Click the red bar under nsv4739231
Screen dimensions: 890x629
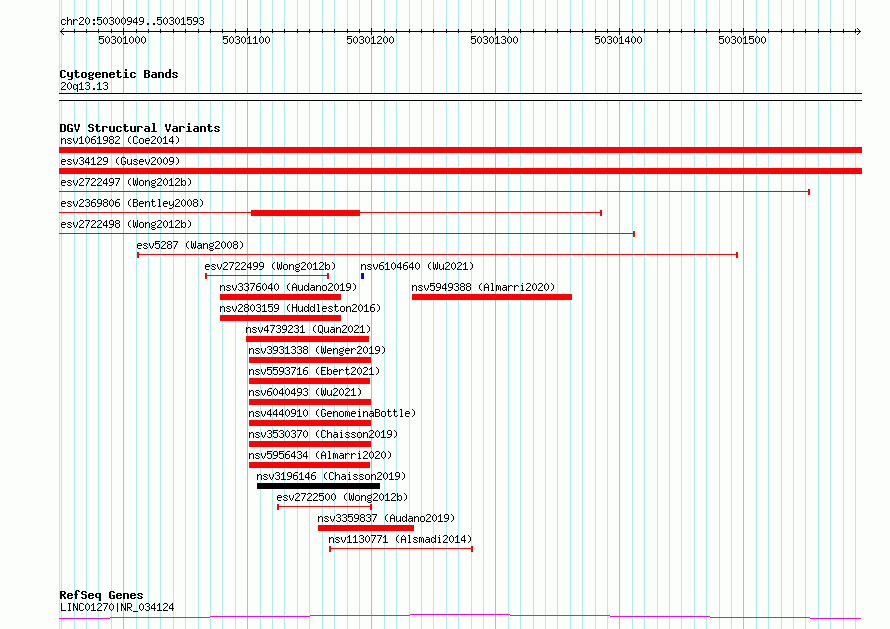point(308,339)
